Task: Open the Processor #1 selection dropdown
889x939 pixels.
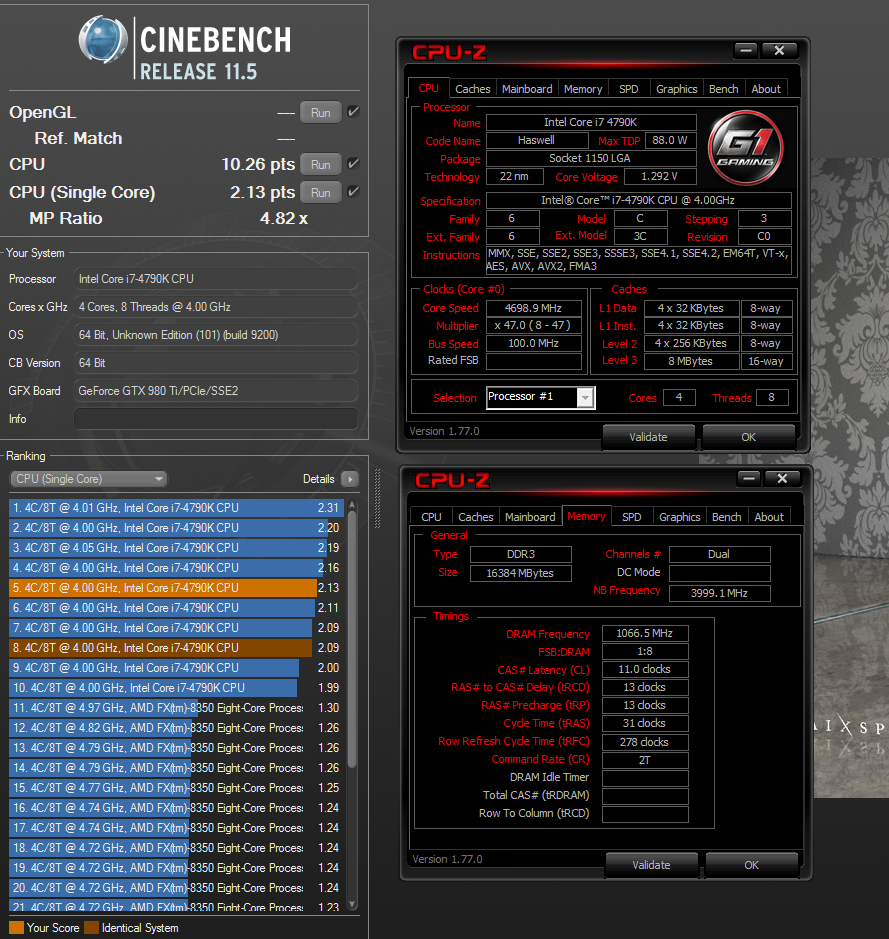Action: click(585, 398)
